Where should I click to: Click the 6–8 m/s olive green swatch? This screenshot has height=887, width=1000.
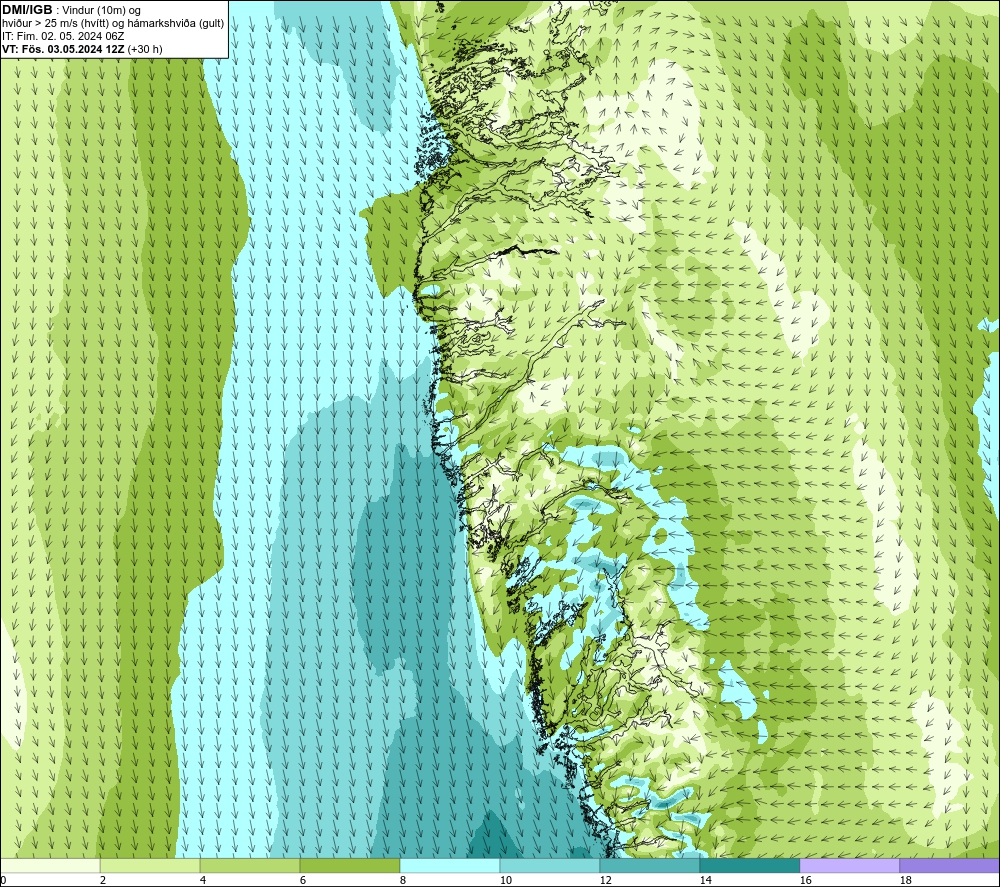tap(349, 865)
